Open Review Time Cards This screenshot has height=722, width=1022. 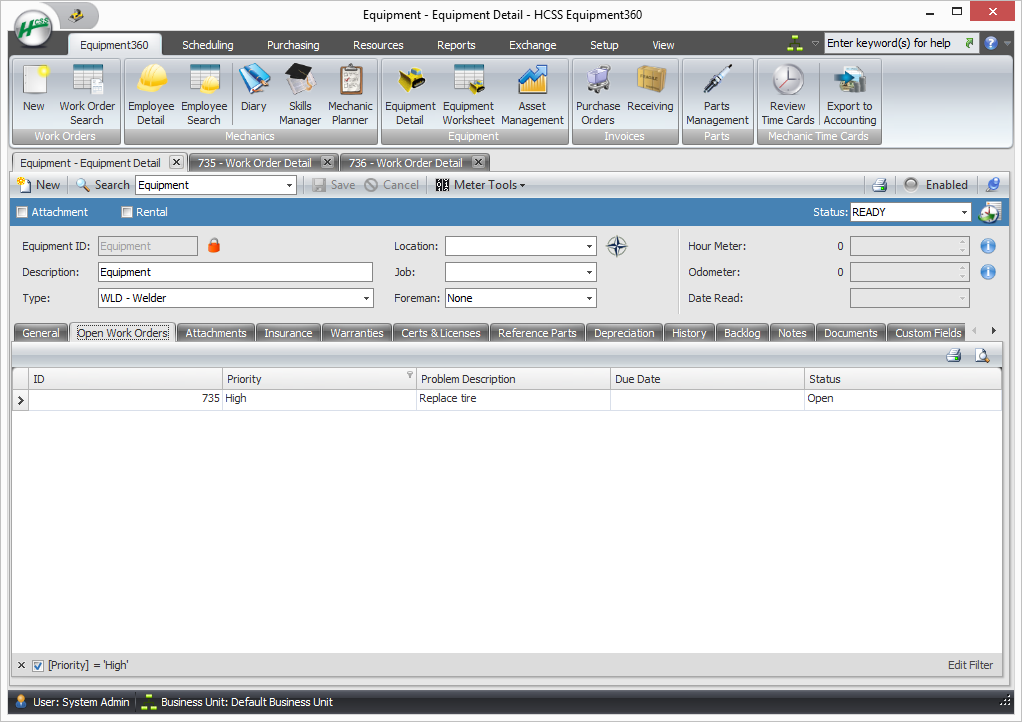pyautogui.click(x=787, y=94)
